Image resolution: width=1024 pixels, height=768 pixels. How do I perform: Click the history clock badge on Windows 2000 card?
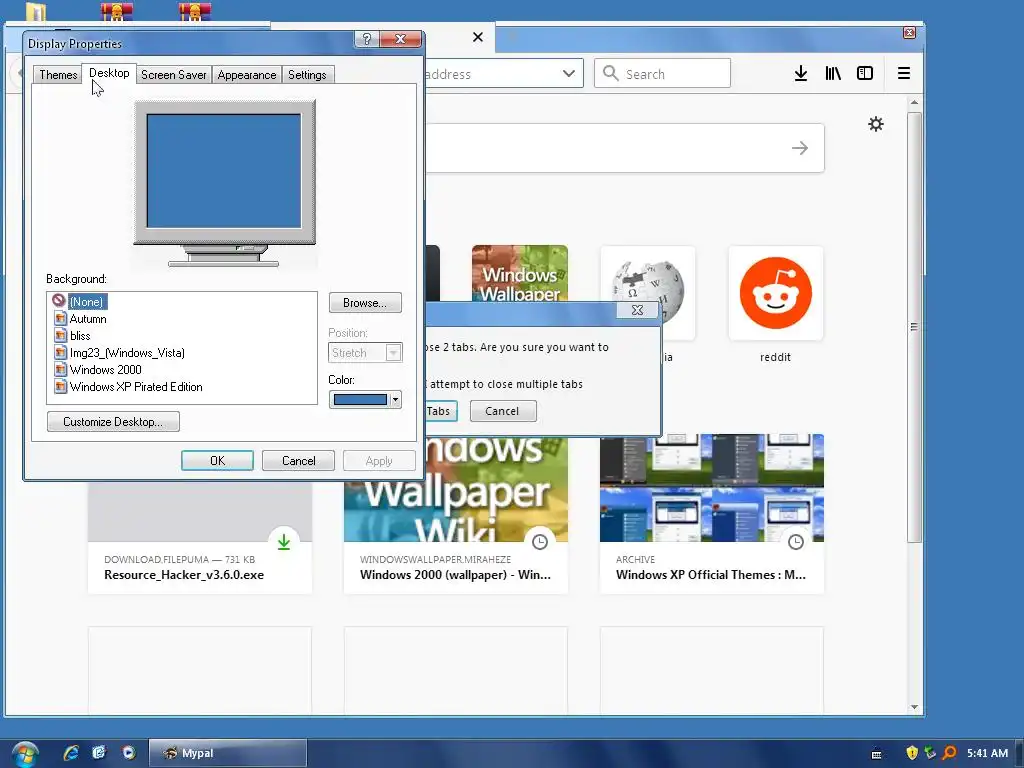pos(540,541)
